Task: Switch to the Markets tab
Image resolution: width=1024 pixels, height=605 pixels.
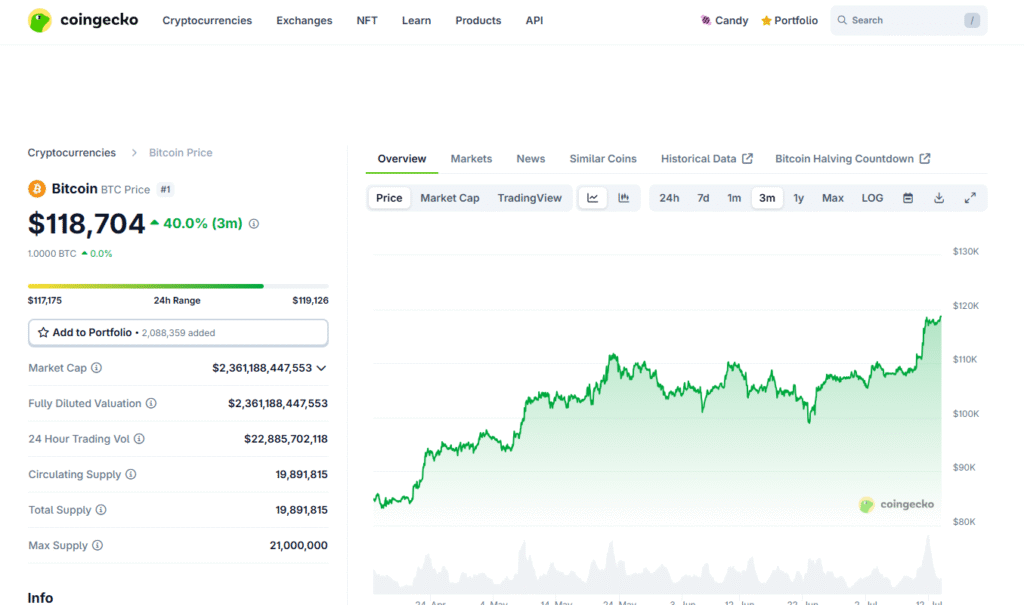Action: pyautogui.click(x=472, y=159)
